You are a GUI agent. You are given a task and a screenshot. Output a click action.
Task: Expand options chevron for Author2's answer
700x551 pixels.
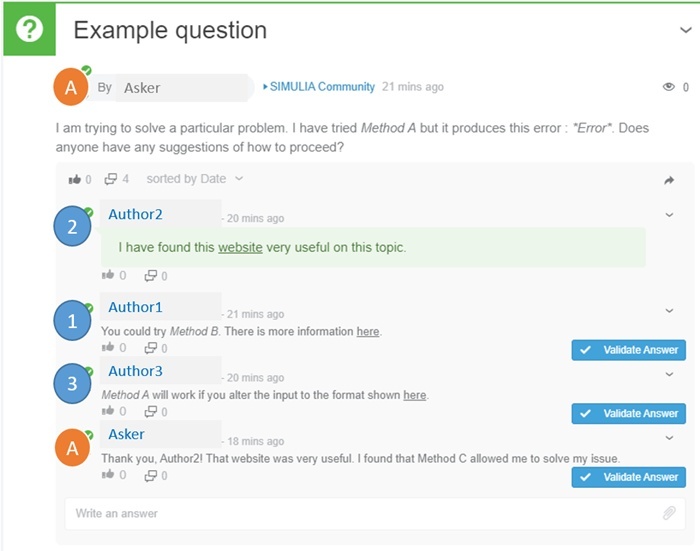(669, 214)
